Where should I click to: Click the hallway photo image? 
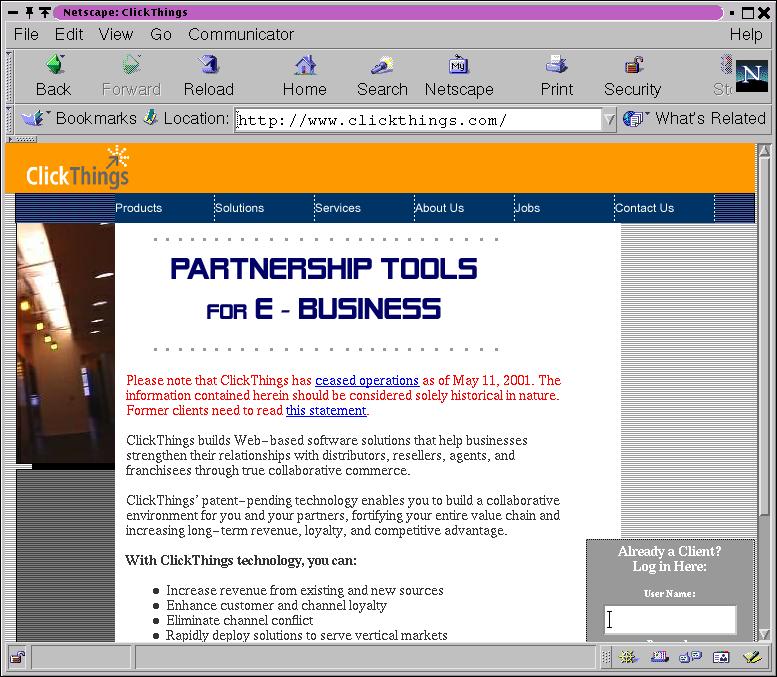pyautogui.click(x=65, y=343)
